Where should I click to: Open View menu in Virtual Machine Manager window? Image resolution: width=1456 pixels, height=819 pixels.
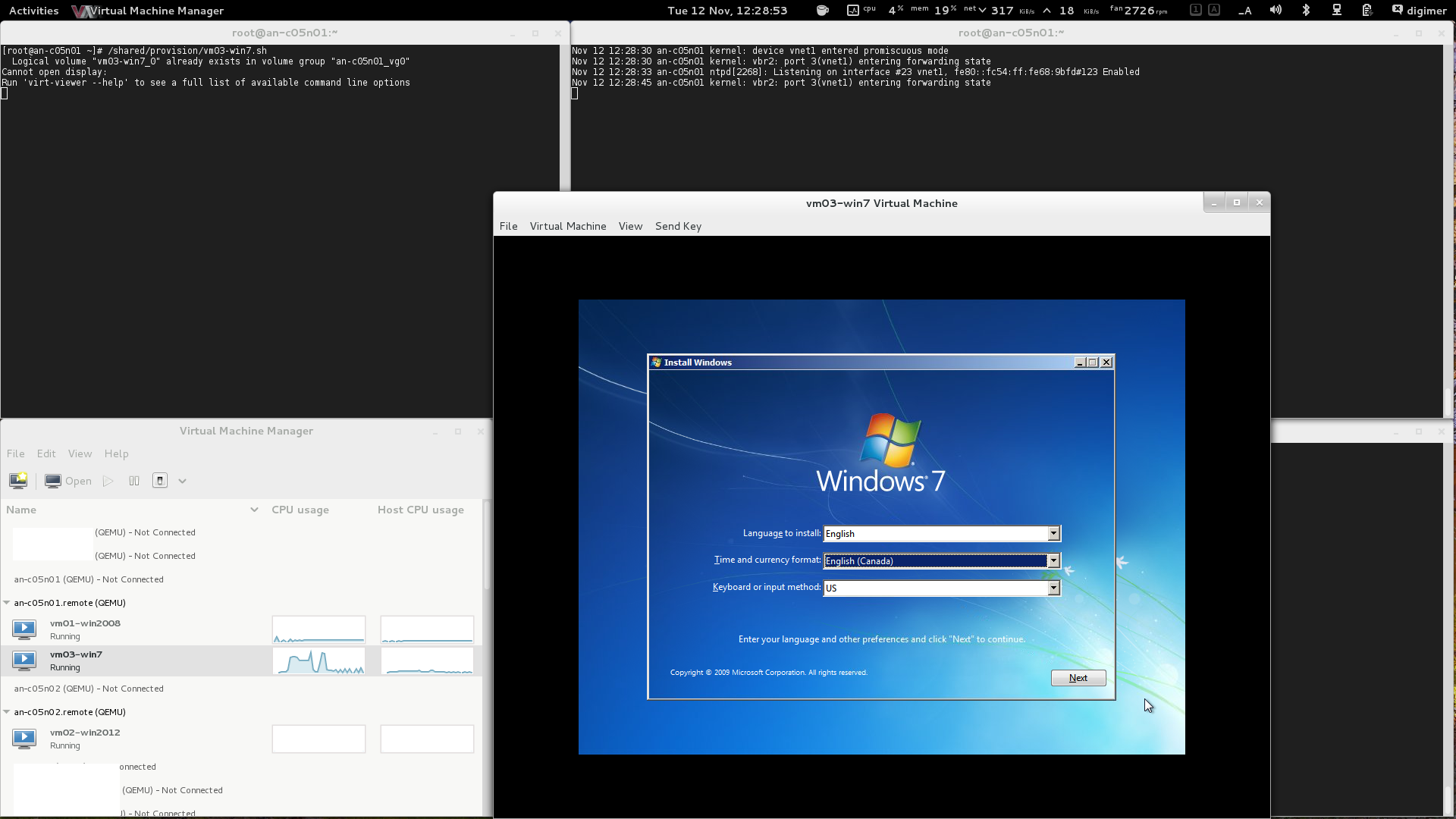[x=80, y=453]
